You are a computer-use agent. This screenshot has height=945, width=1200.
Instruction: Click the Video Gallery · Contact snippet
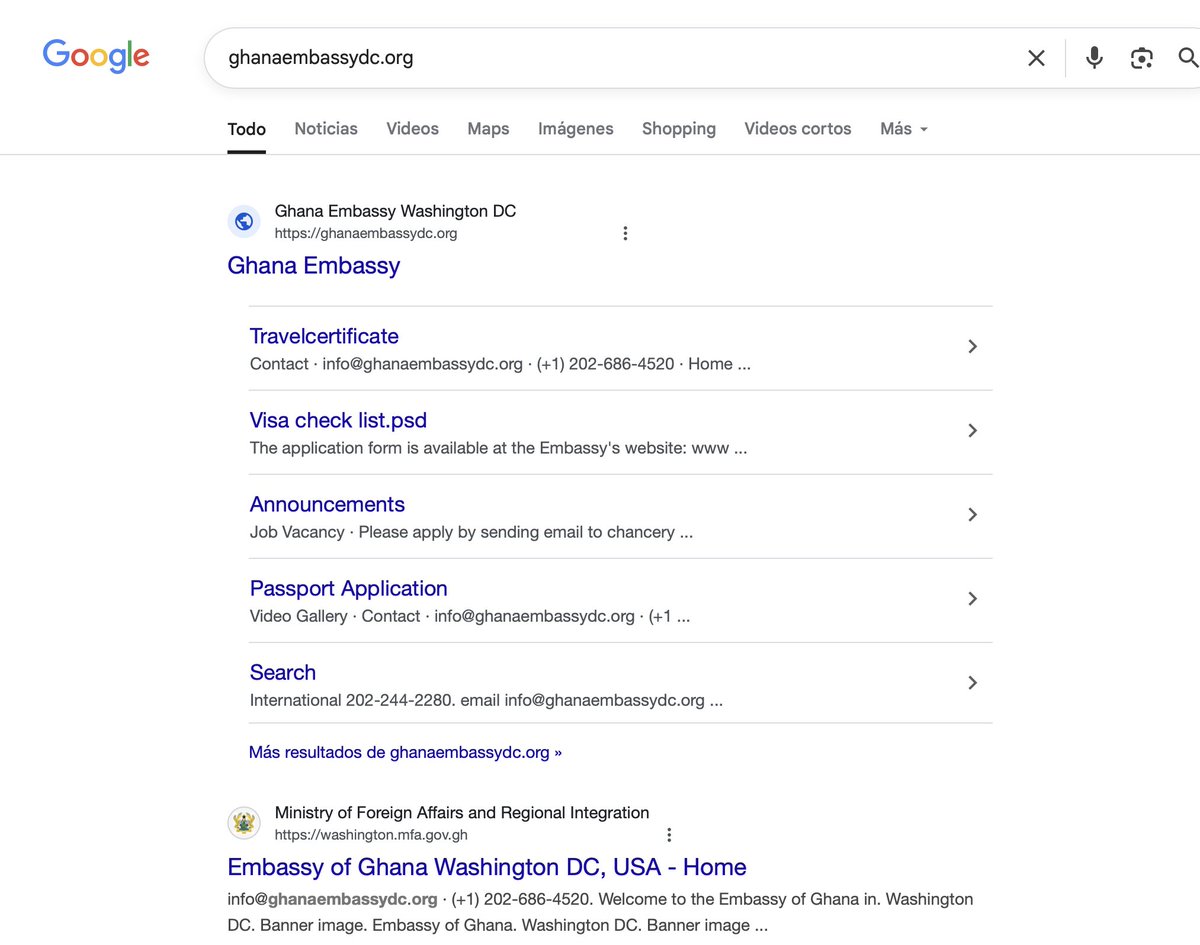(470, 616)
